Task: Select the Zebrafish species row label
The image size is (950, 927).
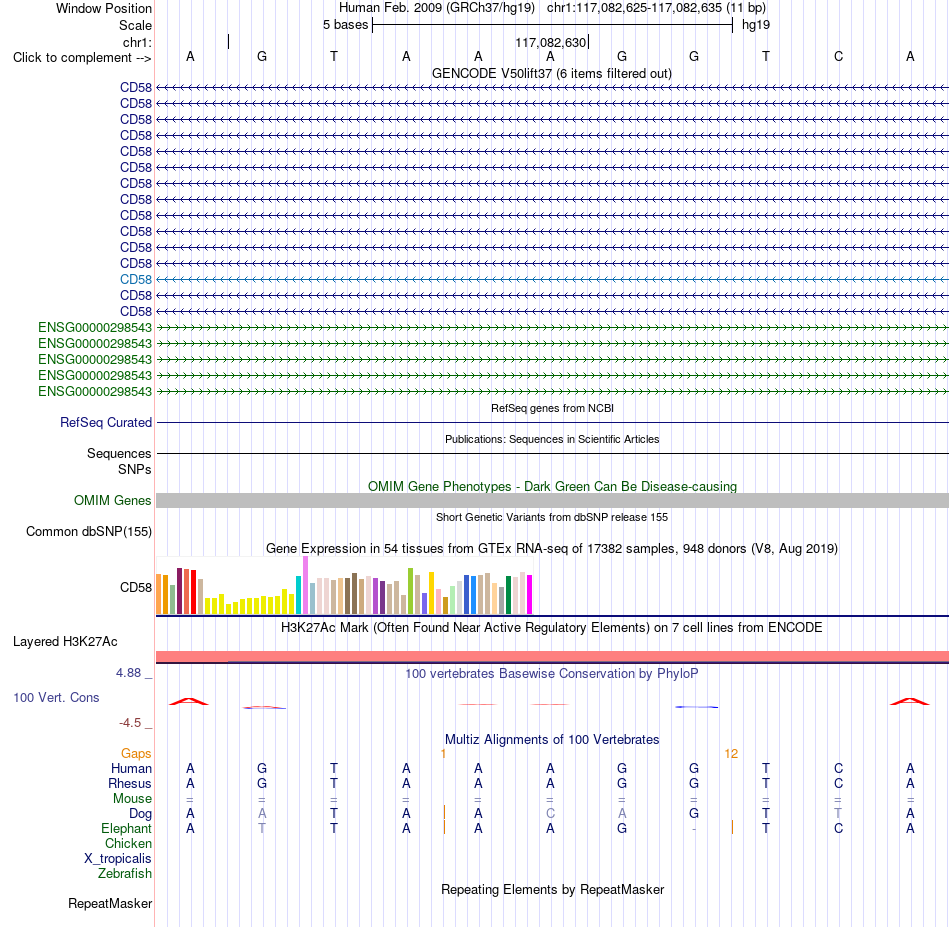Action: tap(125, 874)
